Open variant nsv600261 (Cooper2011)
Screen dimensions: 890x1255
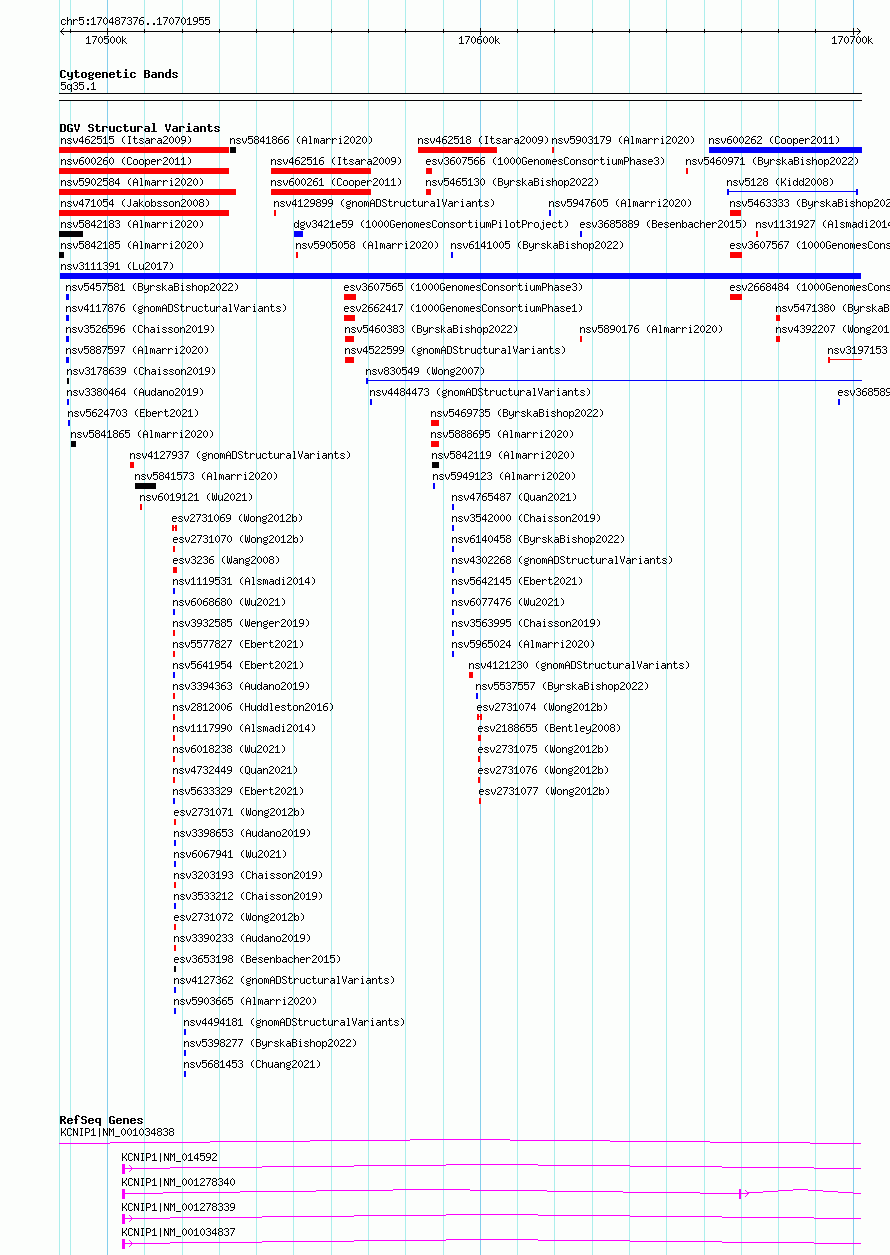(337, 182)
